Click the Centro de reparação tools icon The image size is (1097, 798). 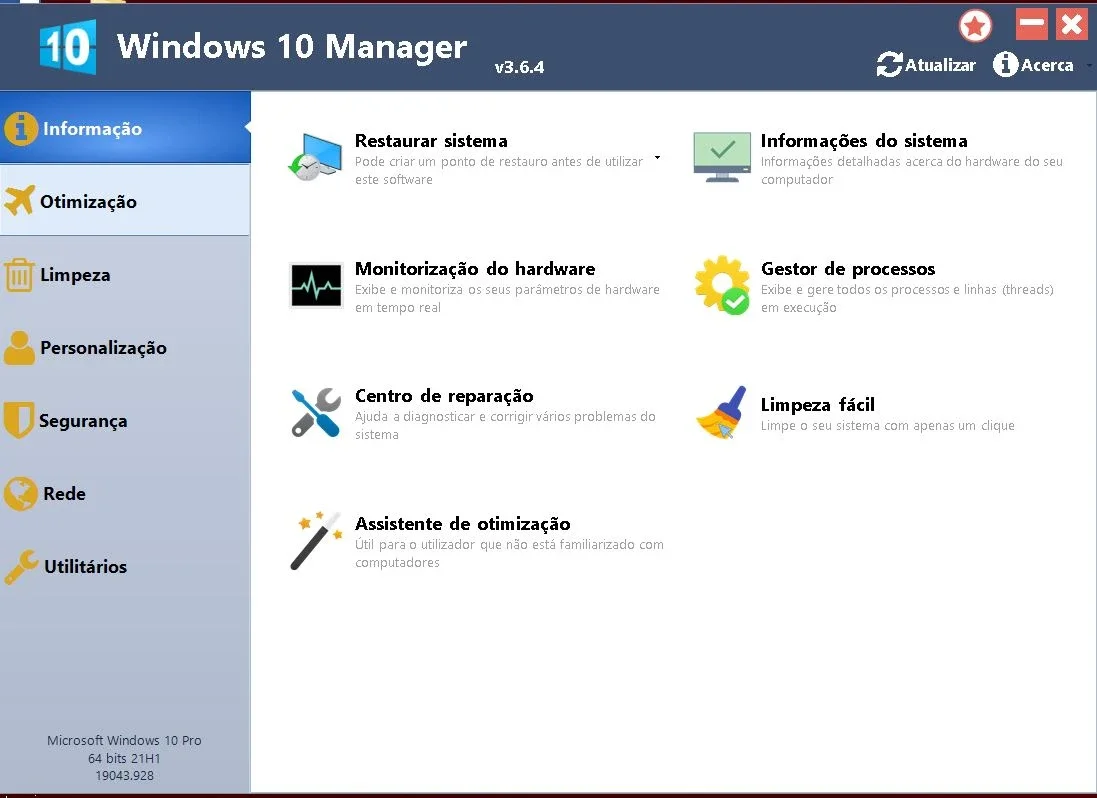pyautogui.click(x=316, y=413)
